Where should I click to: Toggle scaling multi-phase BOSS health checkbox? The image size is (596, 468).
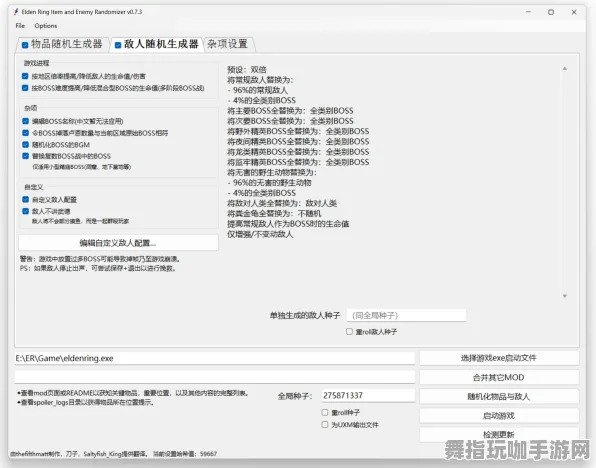(25, 88)
